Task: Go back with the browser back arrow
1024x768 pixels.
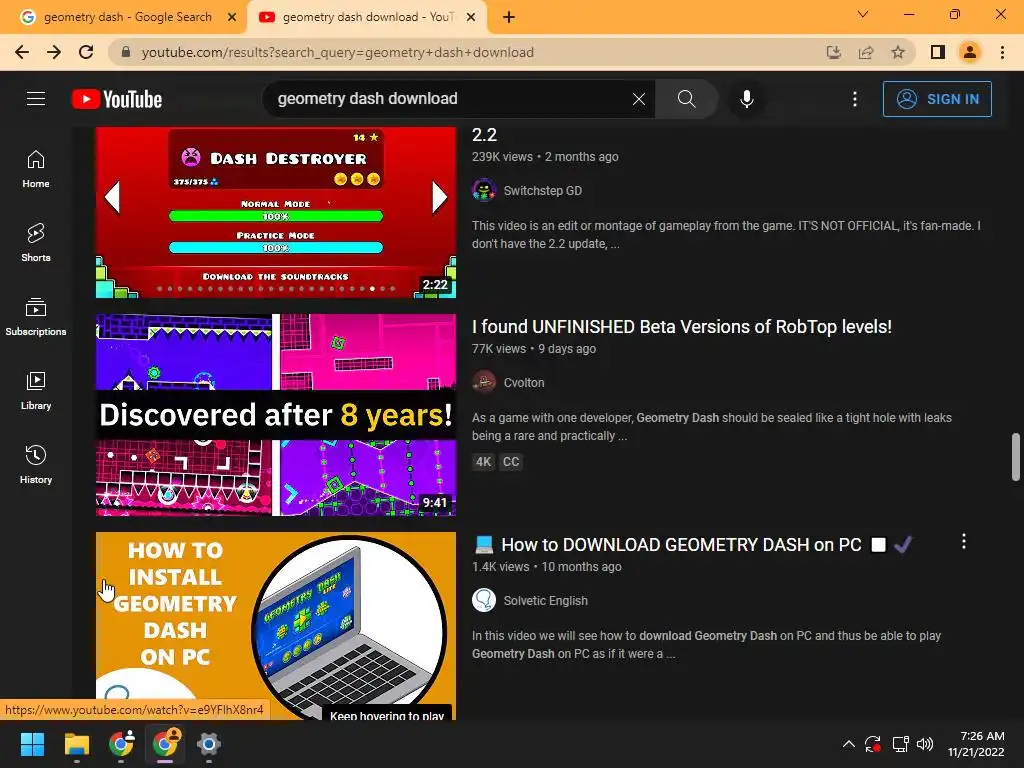Action: [22, 52]
